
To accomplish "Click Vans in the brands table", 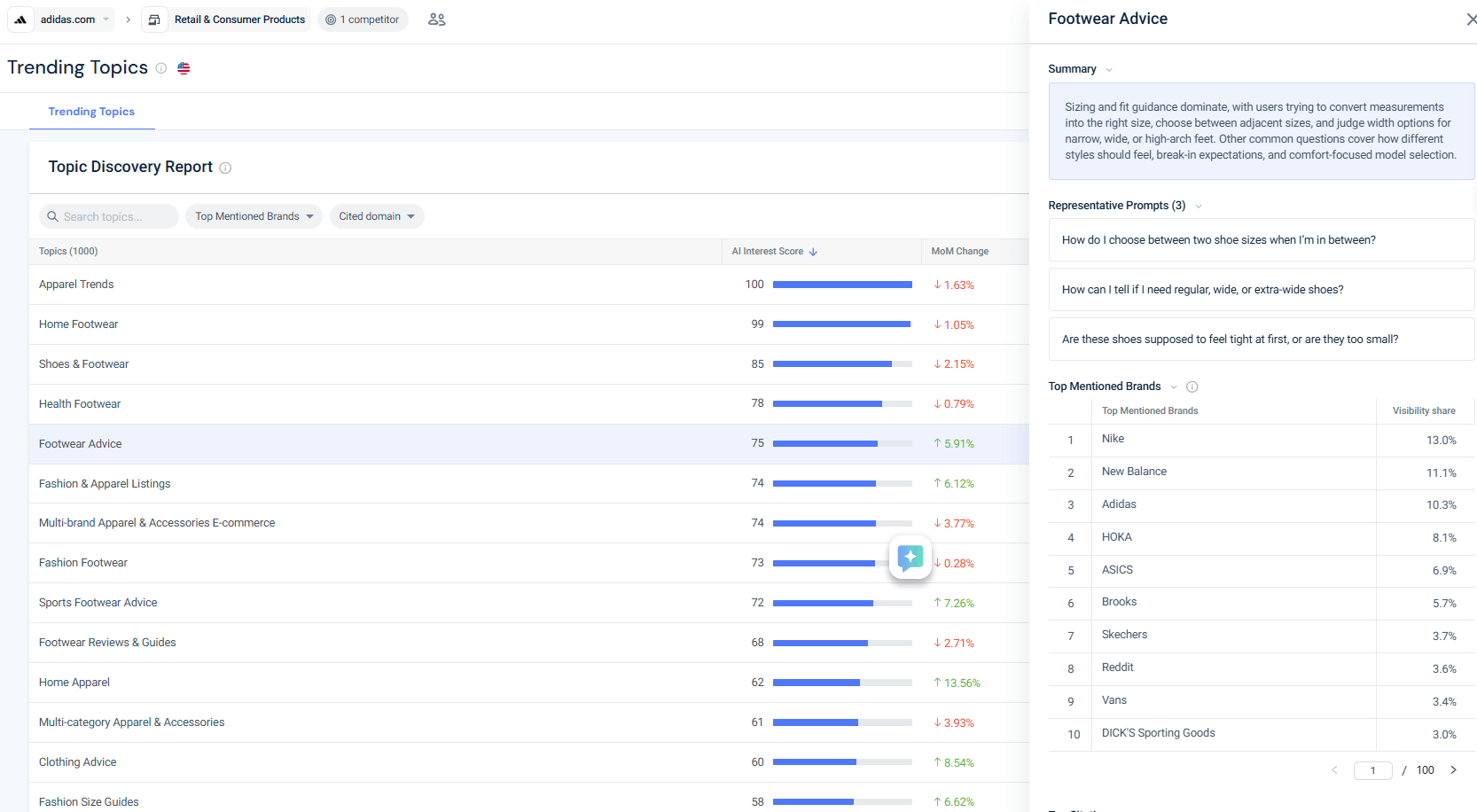I will pos(1114,700).
